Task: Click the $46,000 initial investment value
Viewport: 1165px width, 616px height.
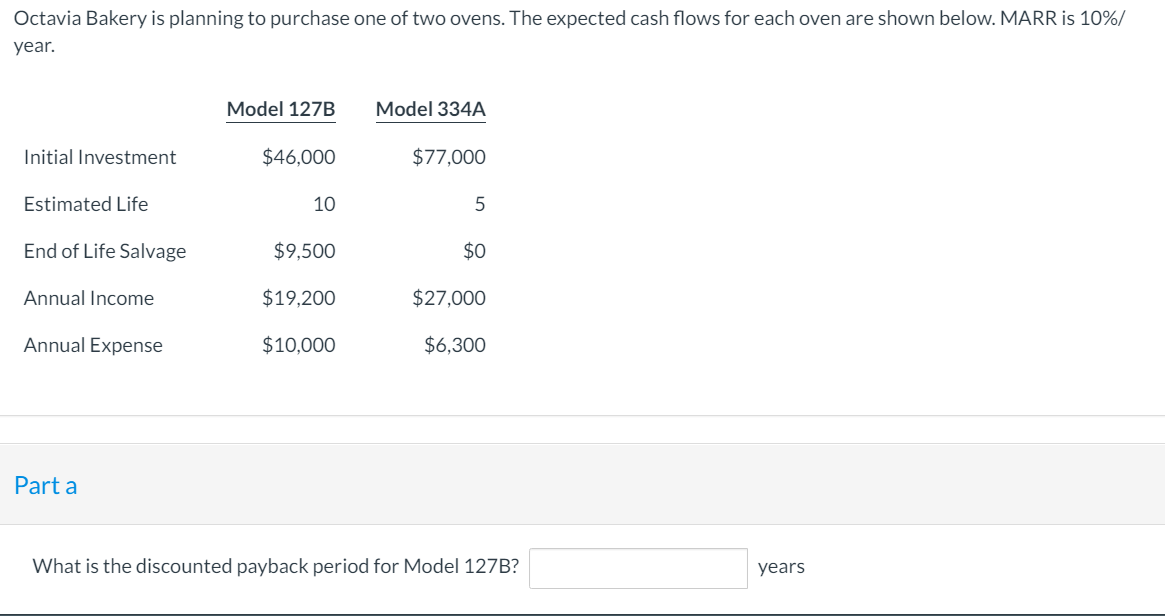Action: (x=298, y=157)
